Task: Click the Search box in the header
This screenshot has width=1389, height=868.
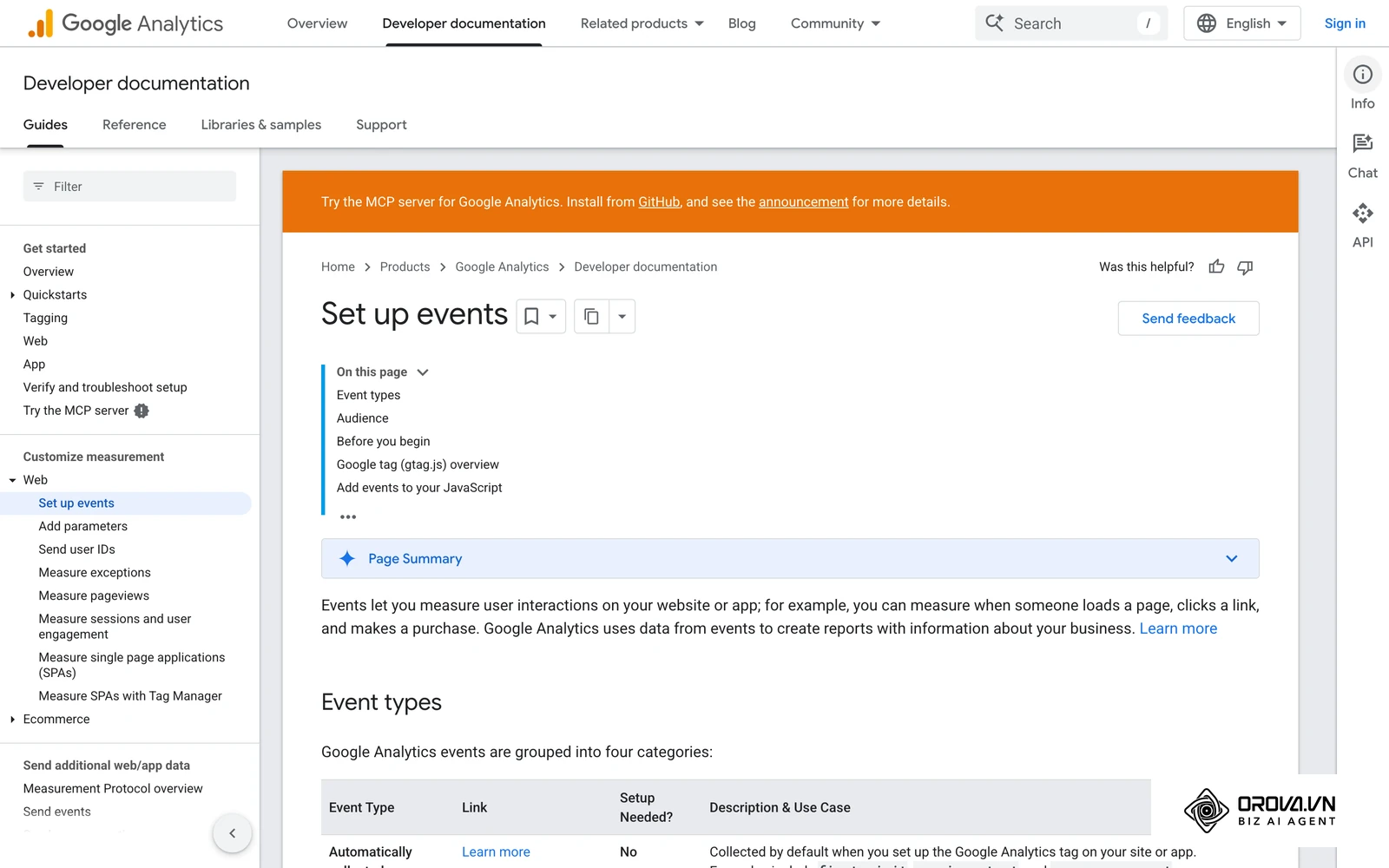Action: 1071,23
